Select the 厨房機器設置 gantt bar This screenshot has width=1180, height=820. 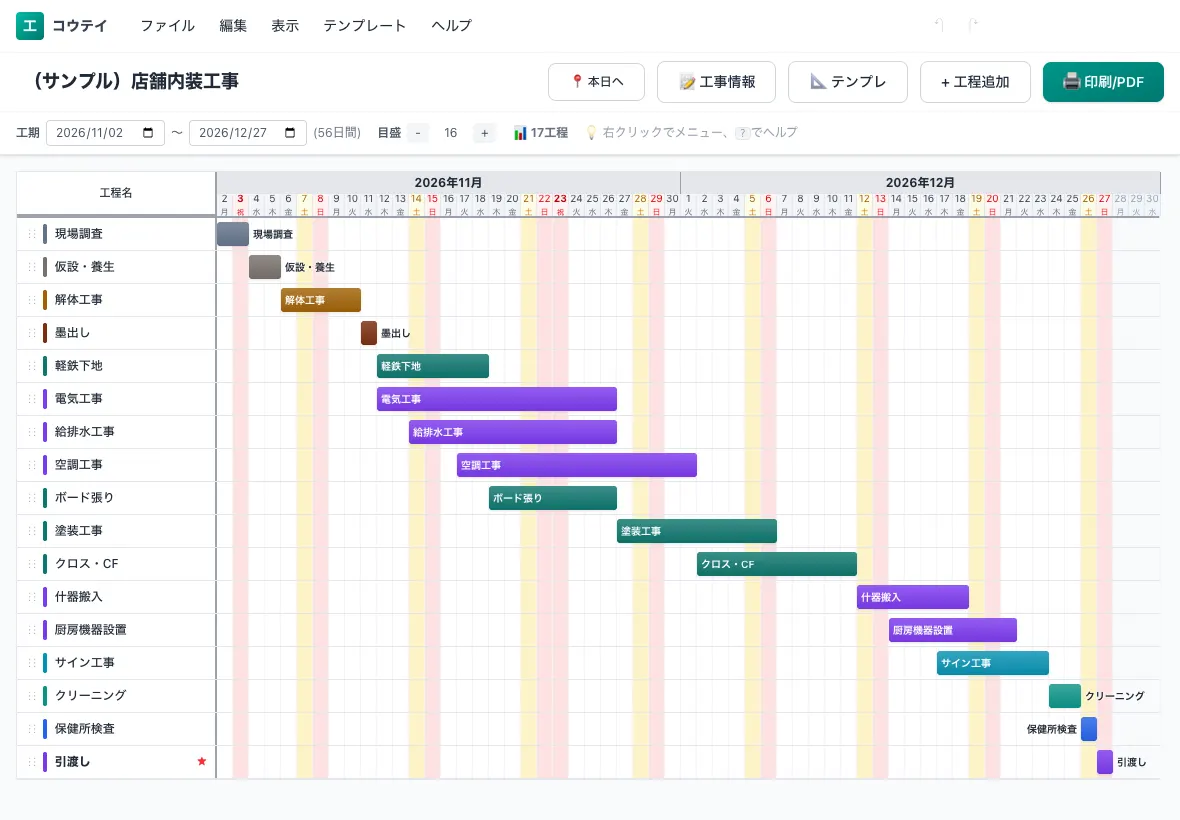pyautogui.click(x=953, y=630)
